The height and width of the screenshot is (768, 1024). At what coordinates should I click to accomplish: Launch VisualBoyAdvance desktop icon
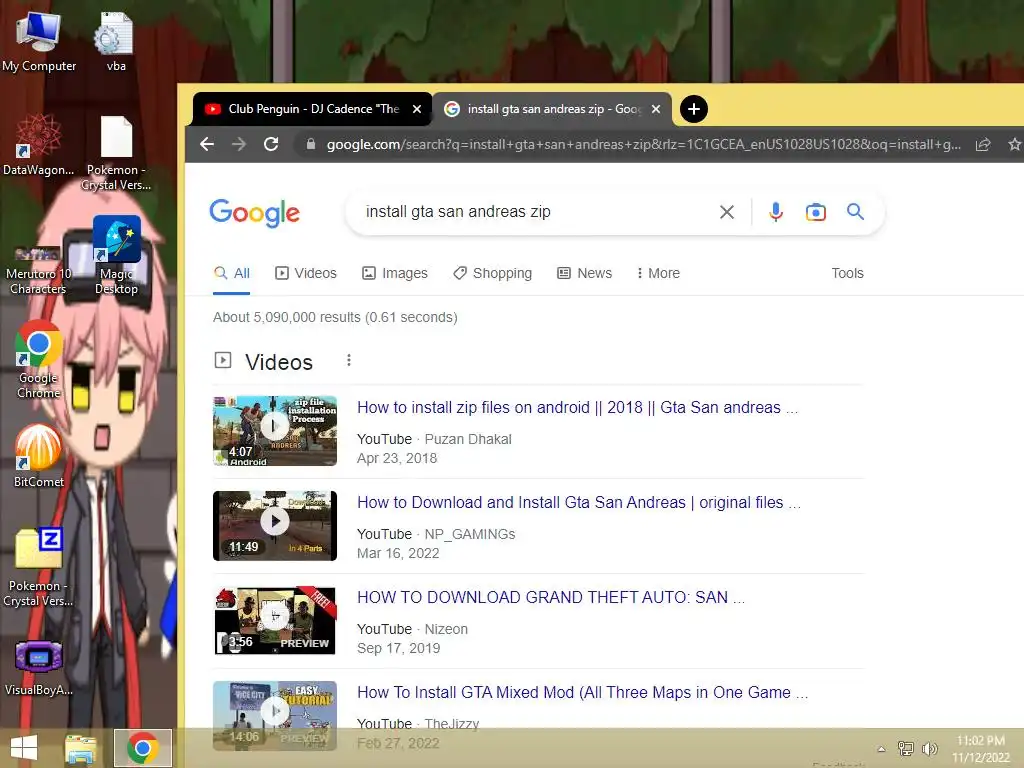coord(39,667)
